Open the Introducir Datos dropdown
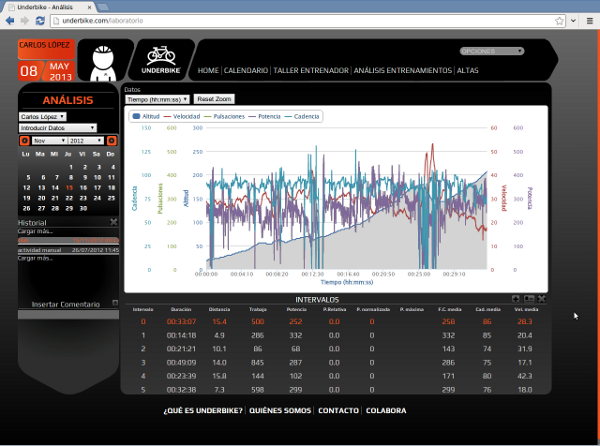 [58, 128]
